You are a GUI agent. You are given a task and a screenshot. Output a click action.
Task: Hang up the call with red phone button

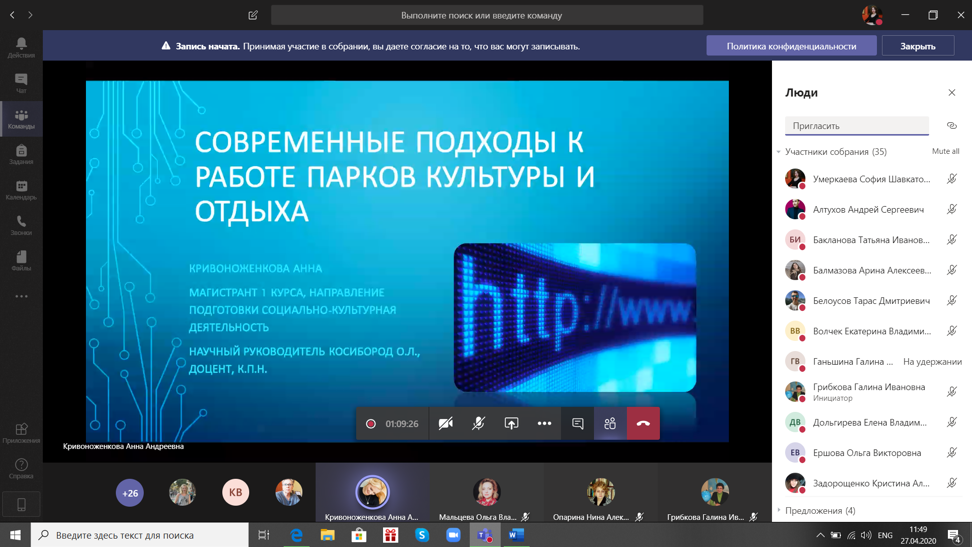pos(643,424)
